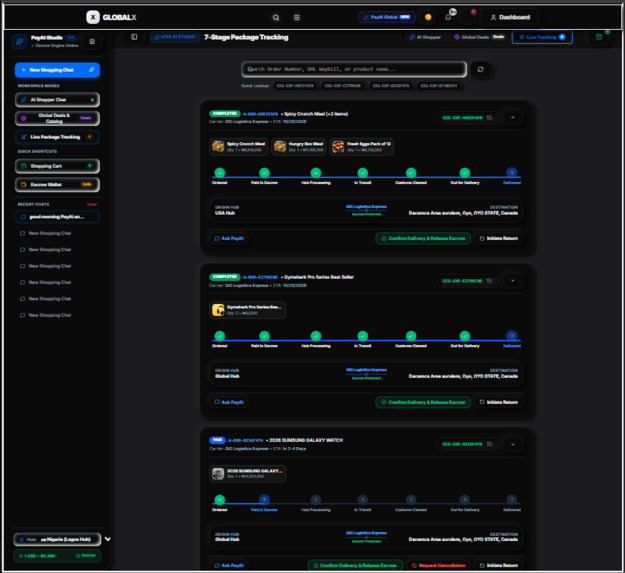Click the PayAI Studio logo icon in sidebar
The image size is (625, 573).
coord(20,41)
